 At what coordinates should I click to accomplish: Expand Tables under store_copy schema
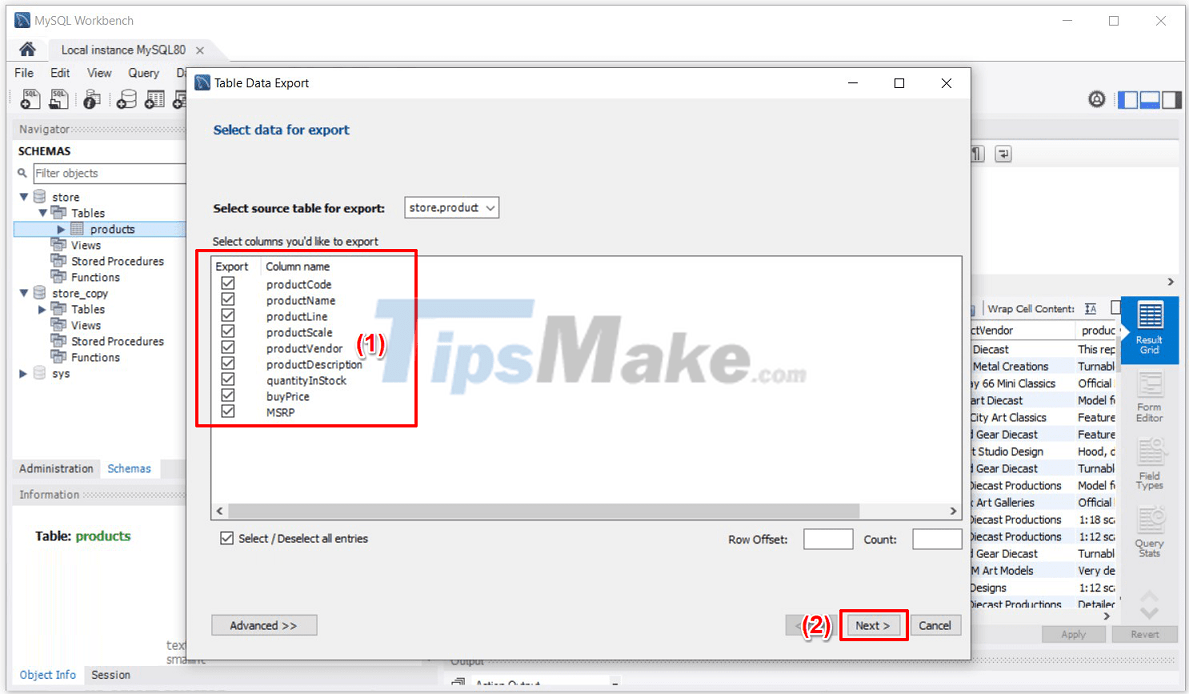point(42,309)
